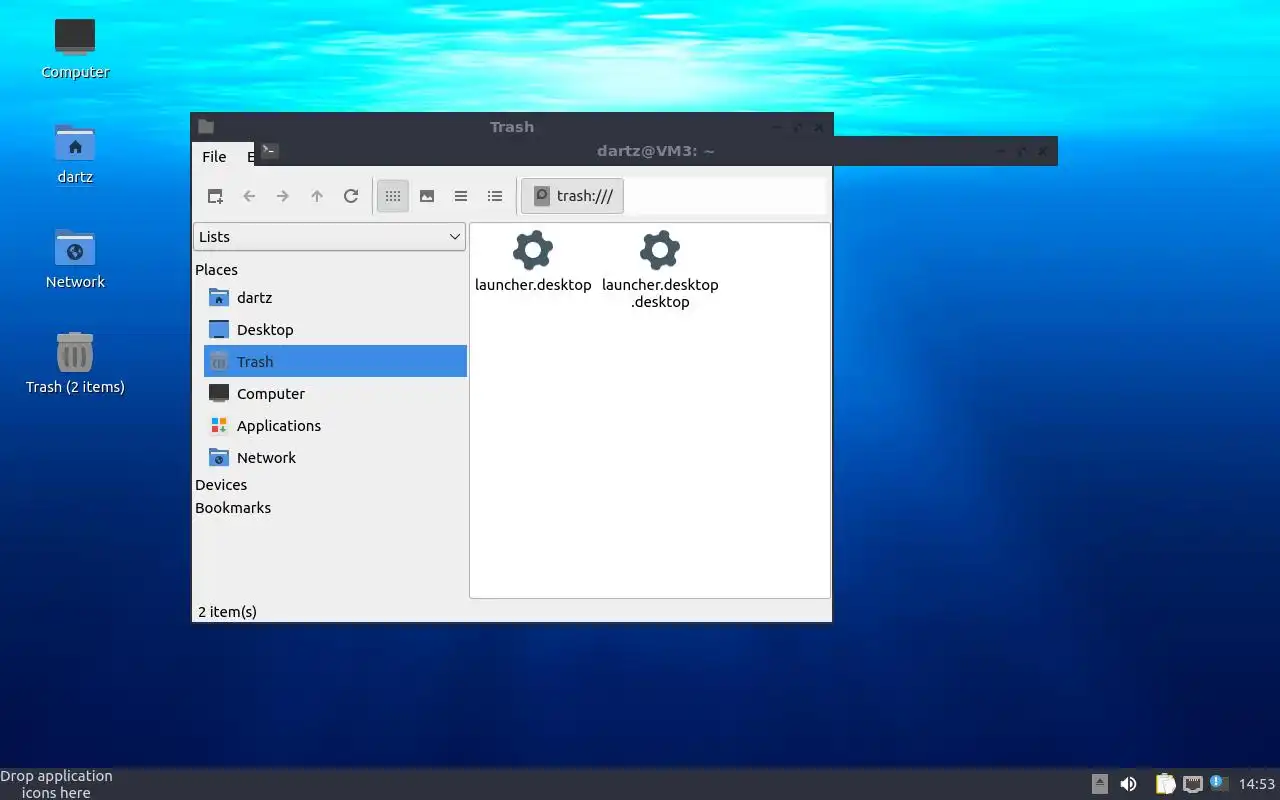This screenshot has height=800, width=1280.
Task: Go forward in file manager history
Action: coord(283,196)
